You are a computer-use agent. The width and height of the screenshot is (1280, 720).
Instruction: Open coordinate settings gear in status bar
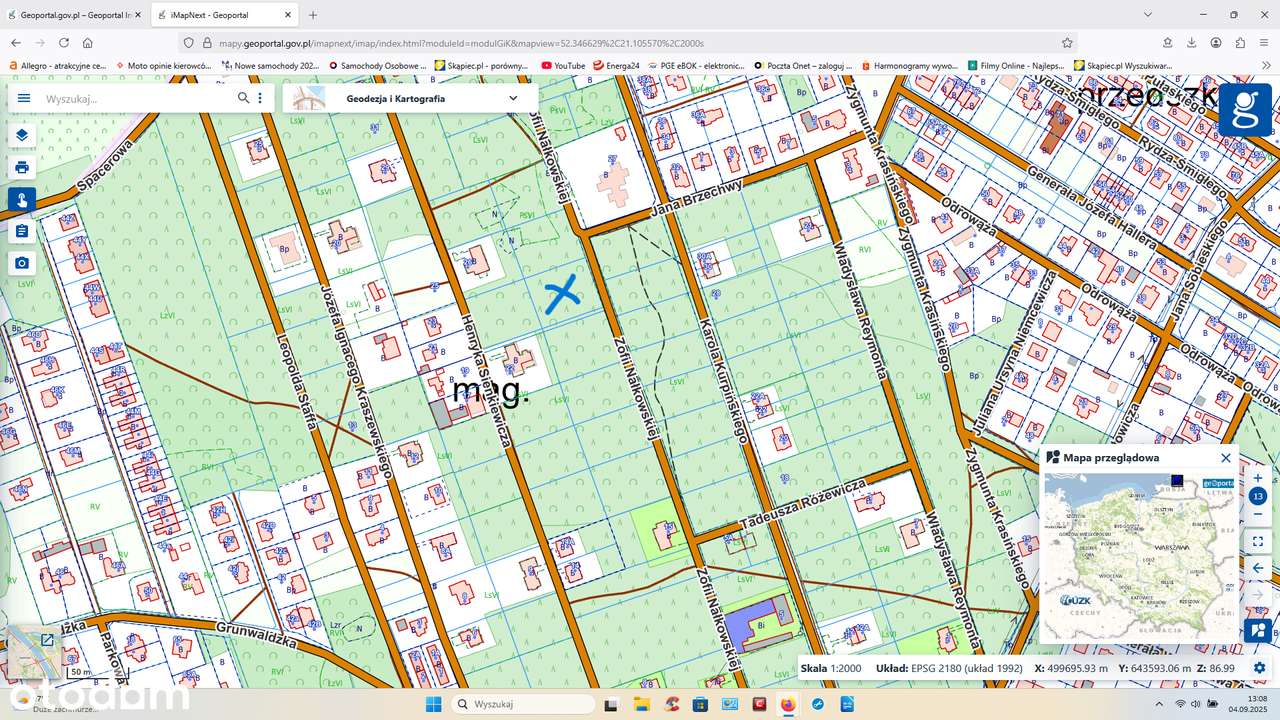click(x=1259, y=668)
